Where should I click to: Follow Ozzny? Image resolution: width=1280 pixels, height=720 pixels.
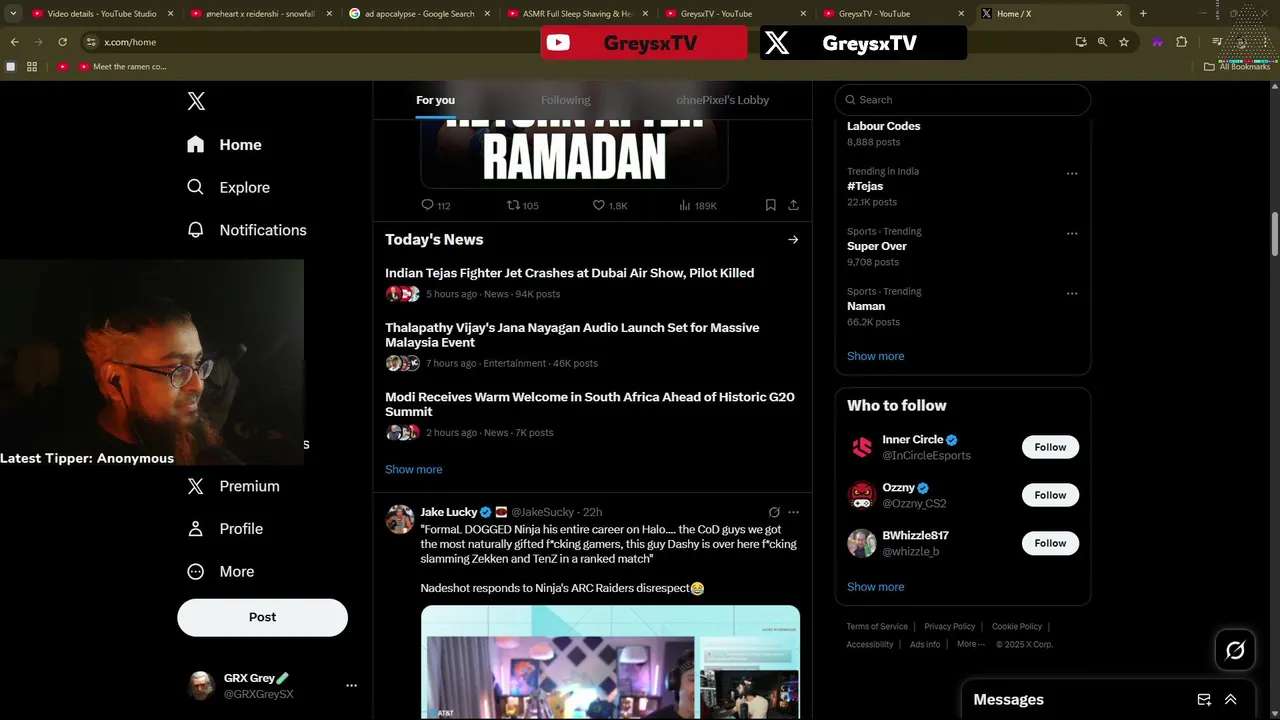1050,495
